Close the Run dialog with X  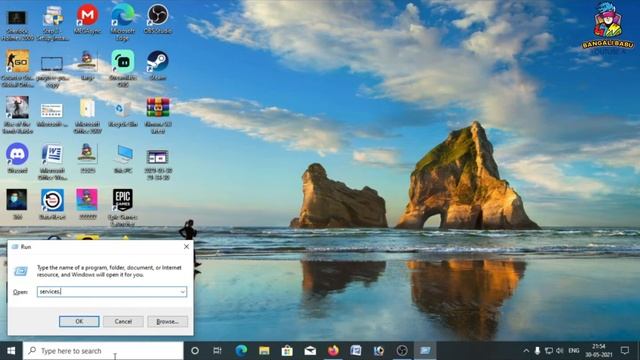click(x=187, y=247)
